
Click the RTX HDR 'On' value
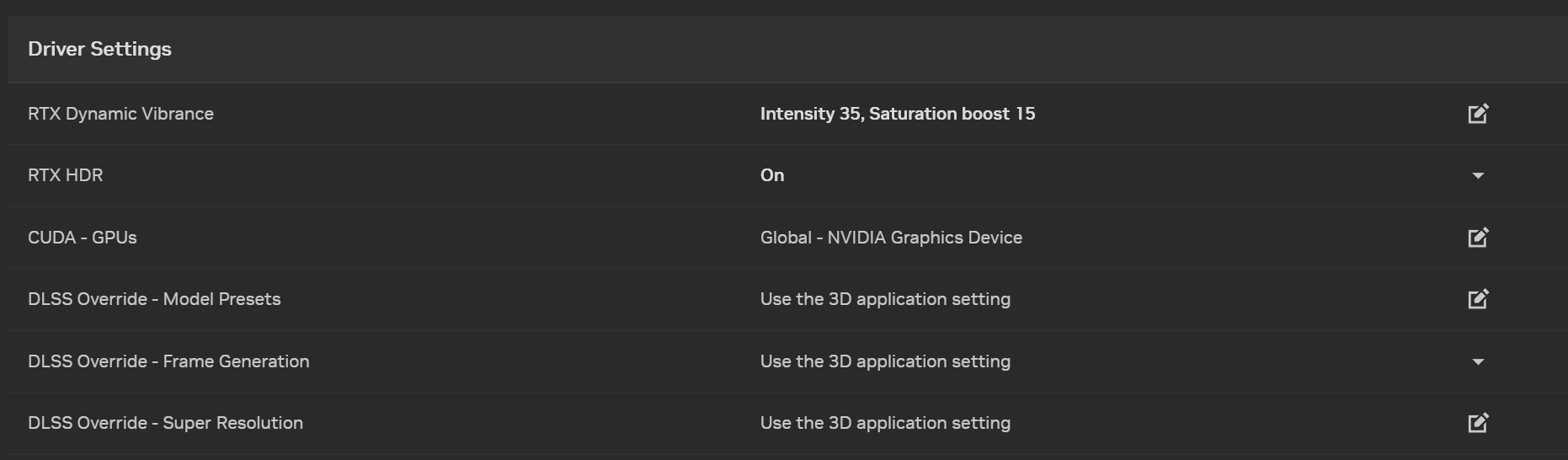point(771,175)
